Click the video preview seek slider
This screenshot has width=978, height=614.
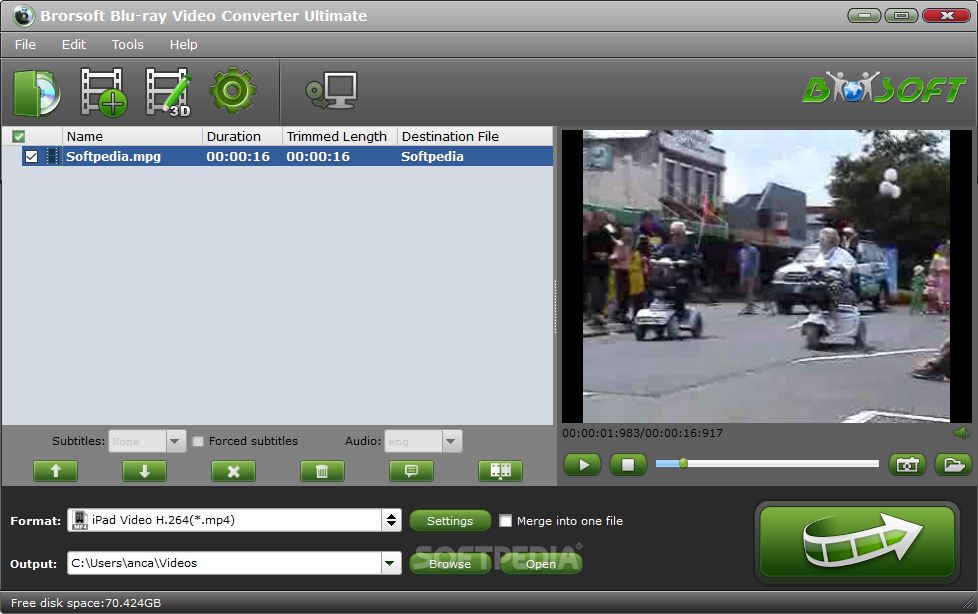point(767,464)
